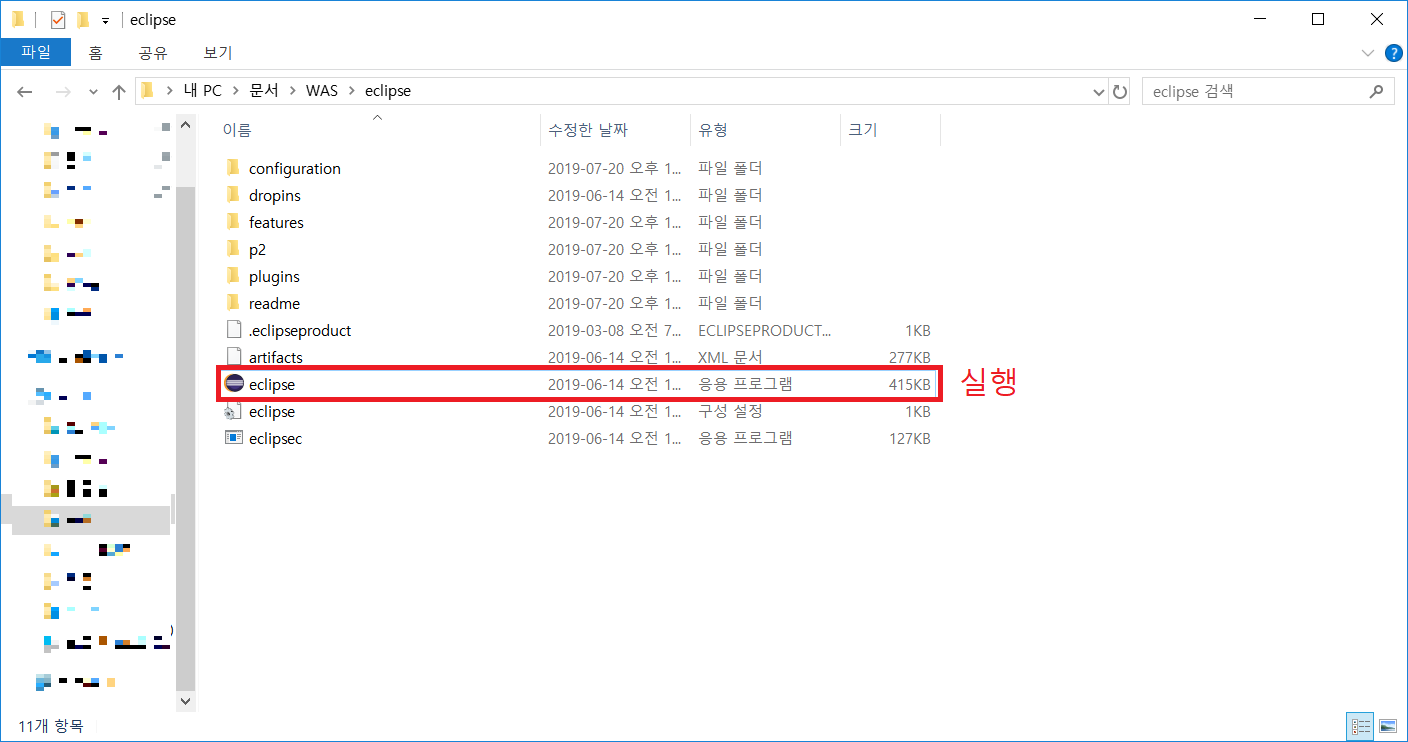Open the quick access toolbar customize dropdown

point(105,21)
